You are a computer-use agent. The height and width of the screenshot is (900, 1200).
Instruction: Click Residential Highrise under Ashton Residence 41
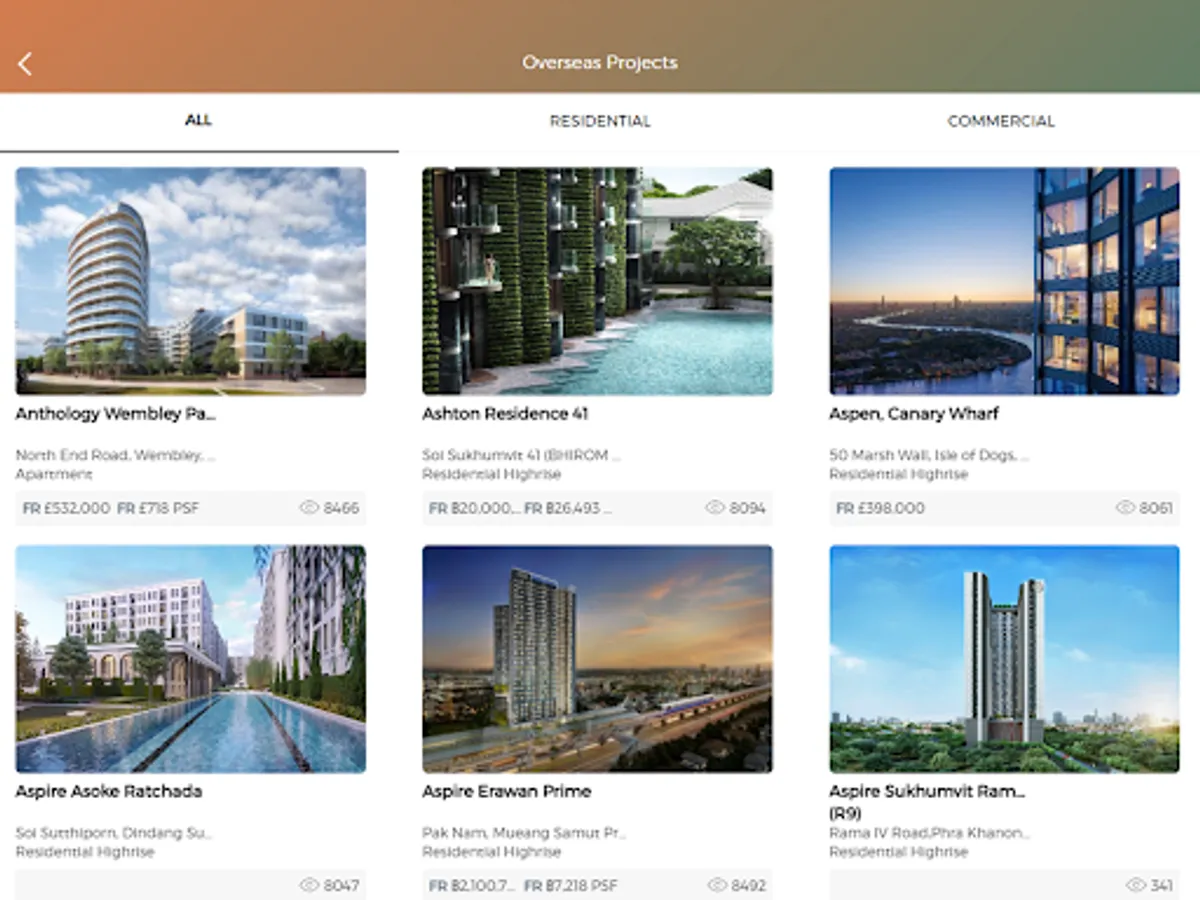click(492, 474)
